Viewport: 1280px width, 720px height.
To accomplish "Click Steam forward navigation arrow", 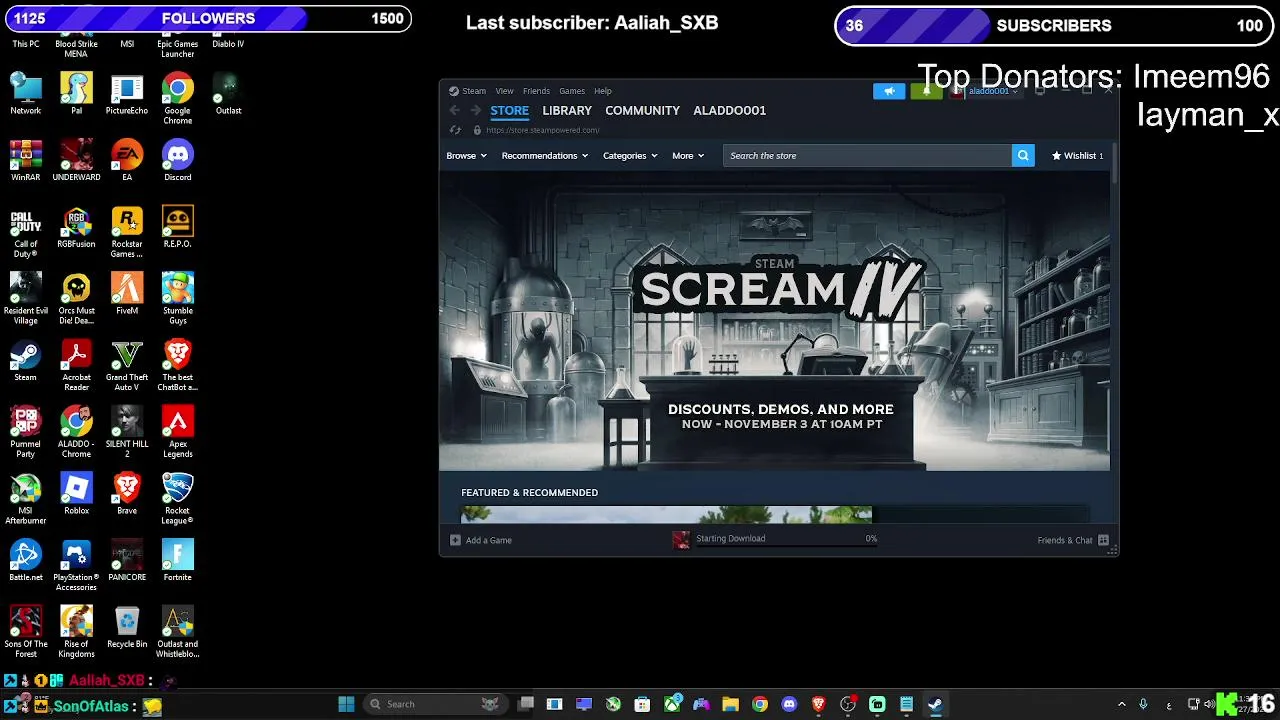I will [476, 111].
